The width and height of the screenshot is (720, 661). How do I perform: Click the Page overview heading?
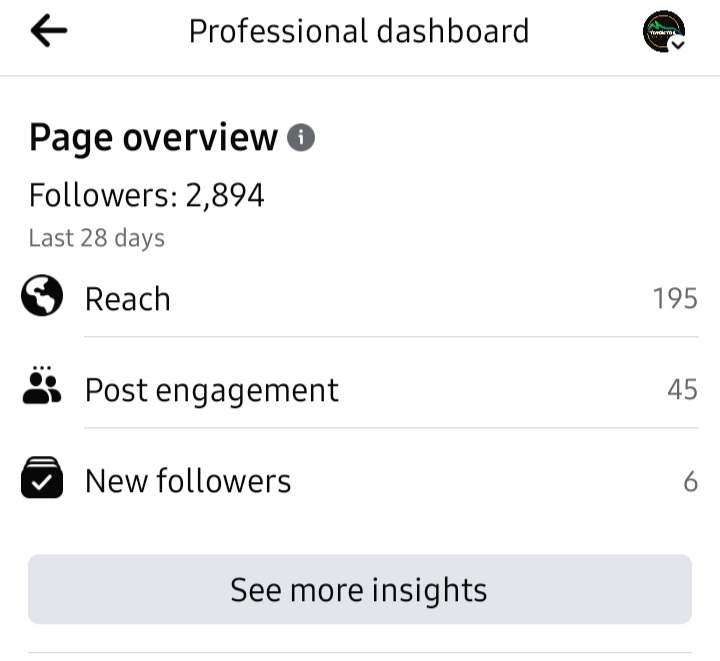(x=153, y=138)
